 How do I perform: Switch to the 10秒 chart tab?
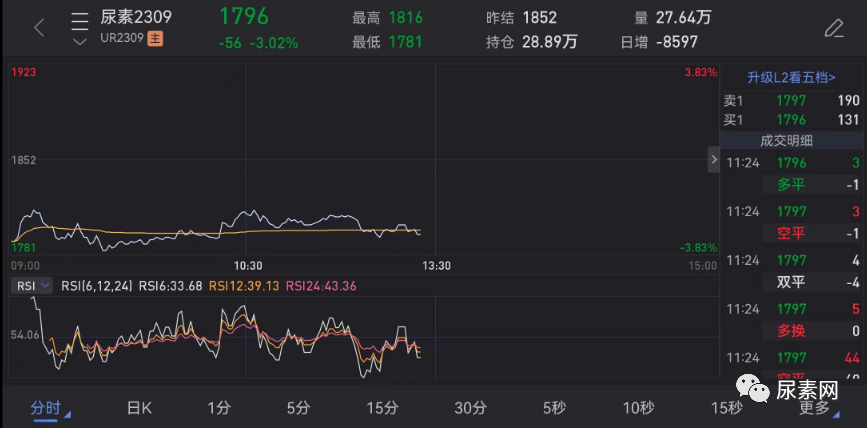point(639,409)
